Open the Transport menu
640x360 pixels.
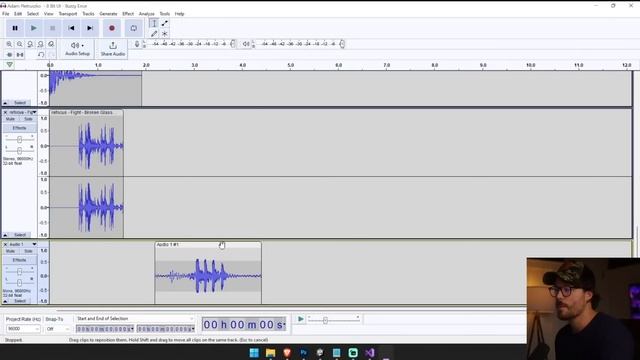tap(68, 14)
